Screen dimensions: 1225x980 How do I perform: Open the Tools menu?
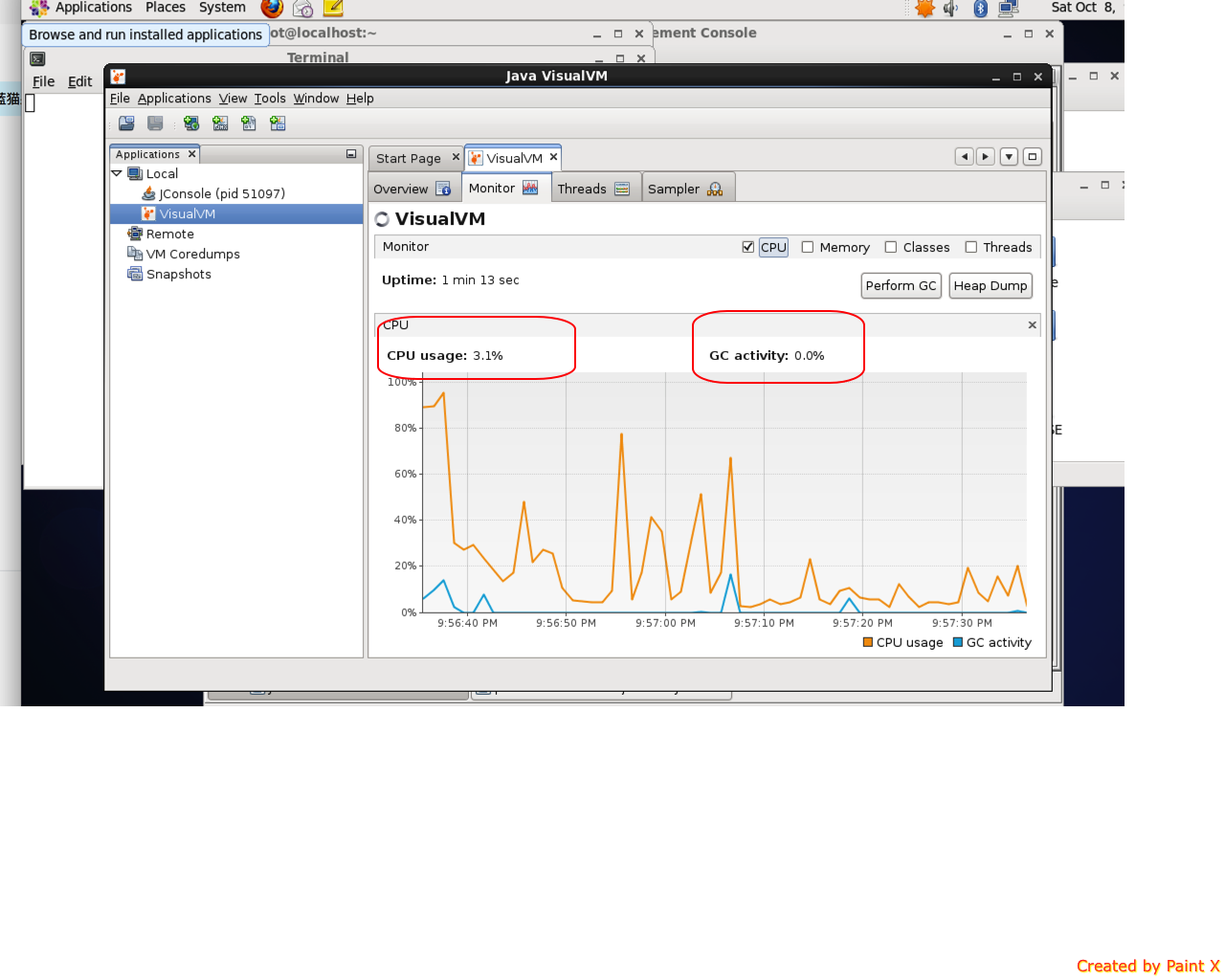(270, 99)
